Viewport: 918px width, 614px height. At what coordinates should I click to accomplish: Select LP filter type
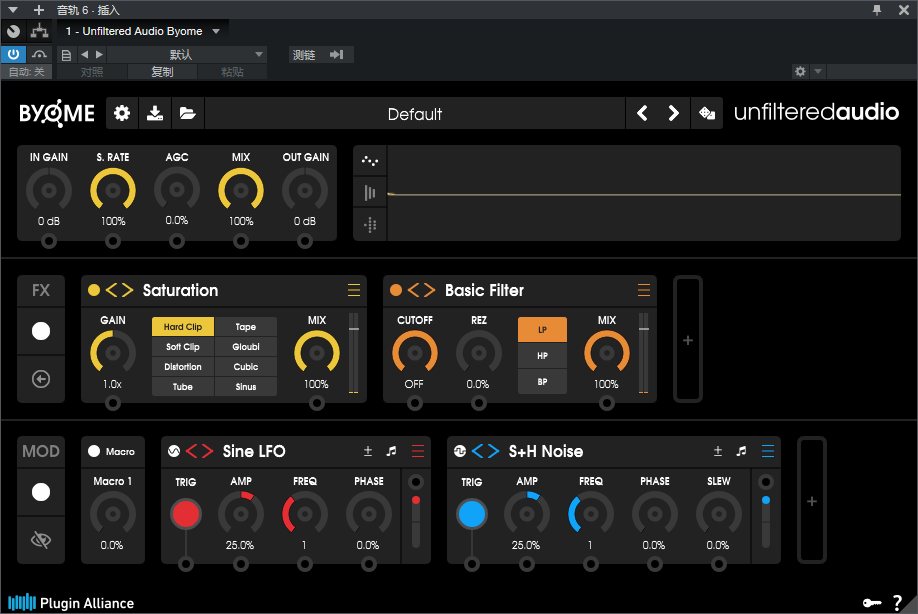pyautogui.click(x=542, y=330)
